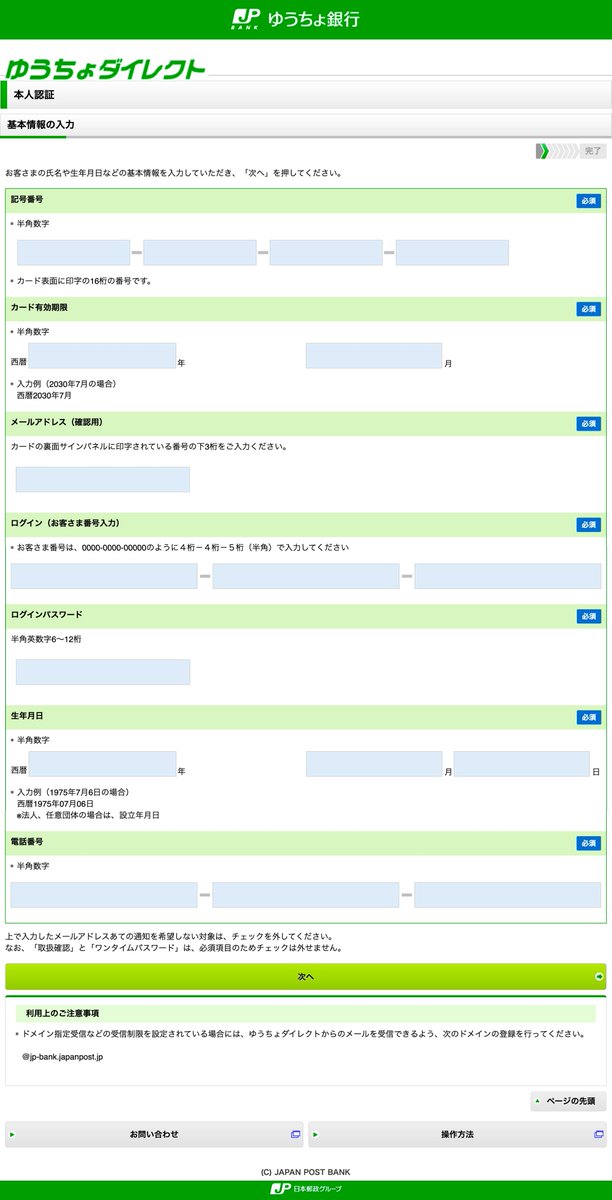This screenshot has width=612, height=1200.
Task: Click the second 電話番号 input field
Action: click(306, 895)
